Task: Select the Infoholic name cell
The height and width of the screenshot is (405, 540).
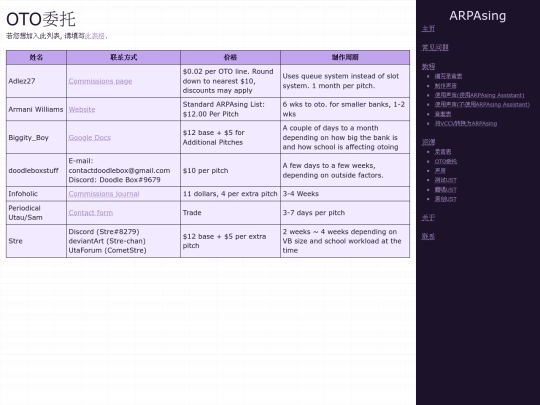Action: 36,194
